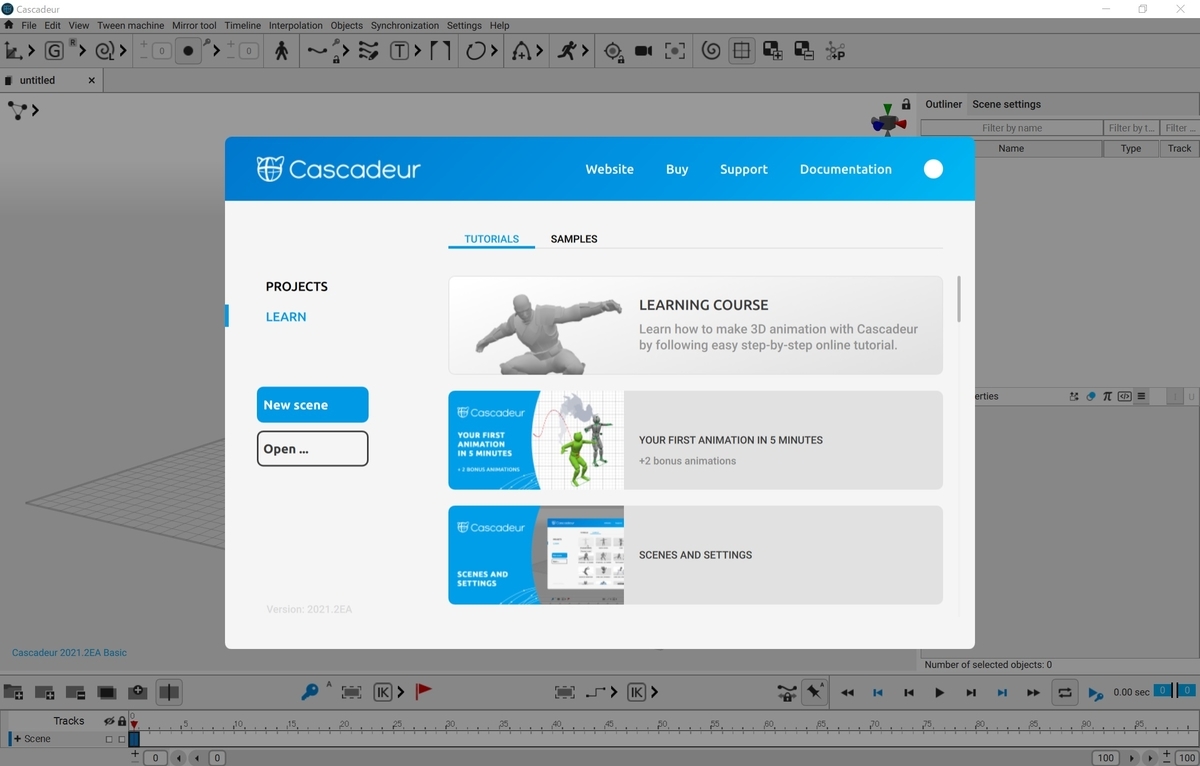
Task: Expand the arrow next to axis manipulator
Action: (31, 51)
